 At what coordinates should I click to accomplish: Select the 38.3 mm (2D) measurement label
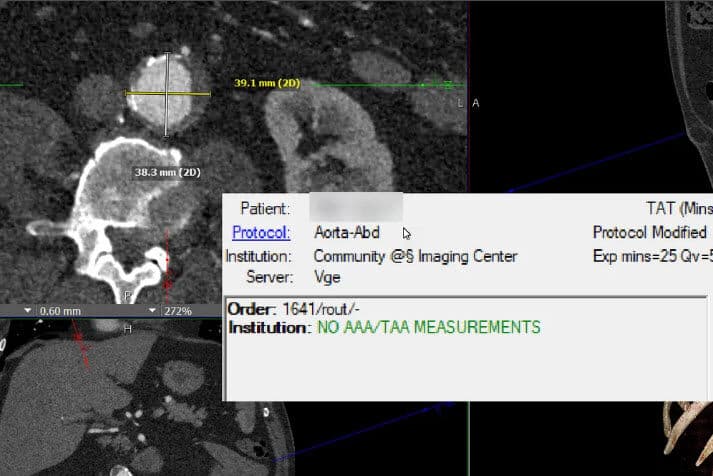pos(167,172)
